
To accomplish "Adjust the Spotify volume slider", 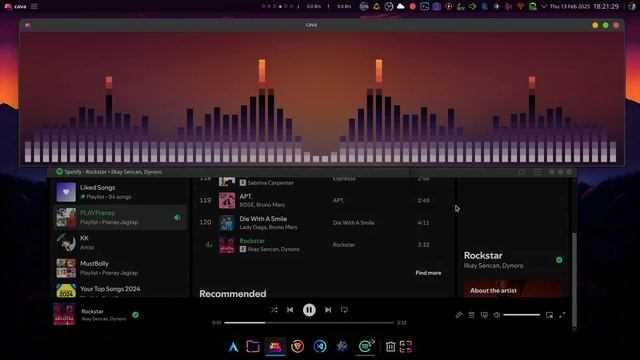I will pos(522,315).
